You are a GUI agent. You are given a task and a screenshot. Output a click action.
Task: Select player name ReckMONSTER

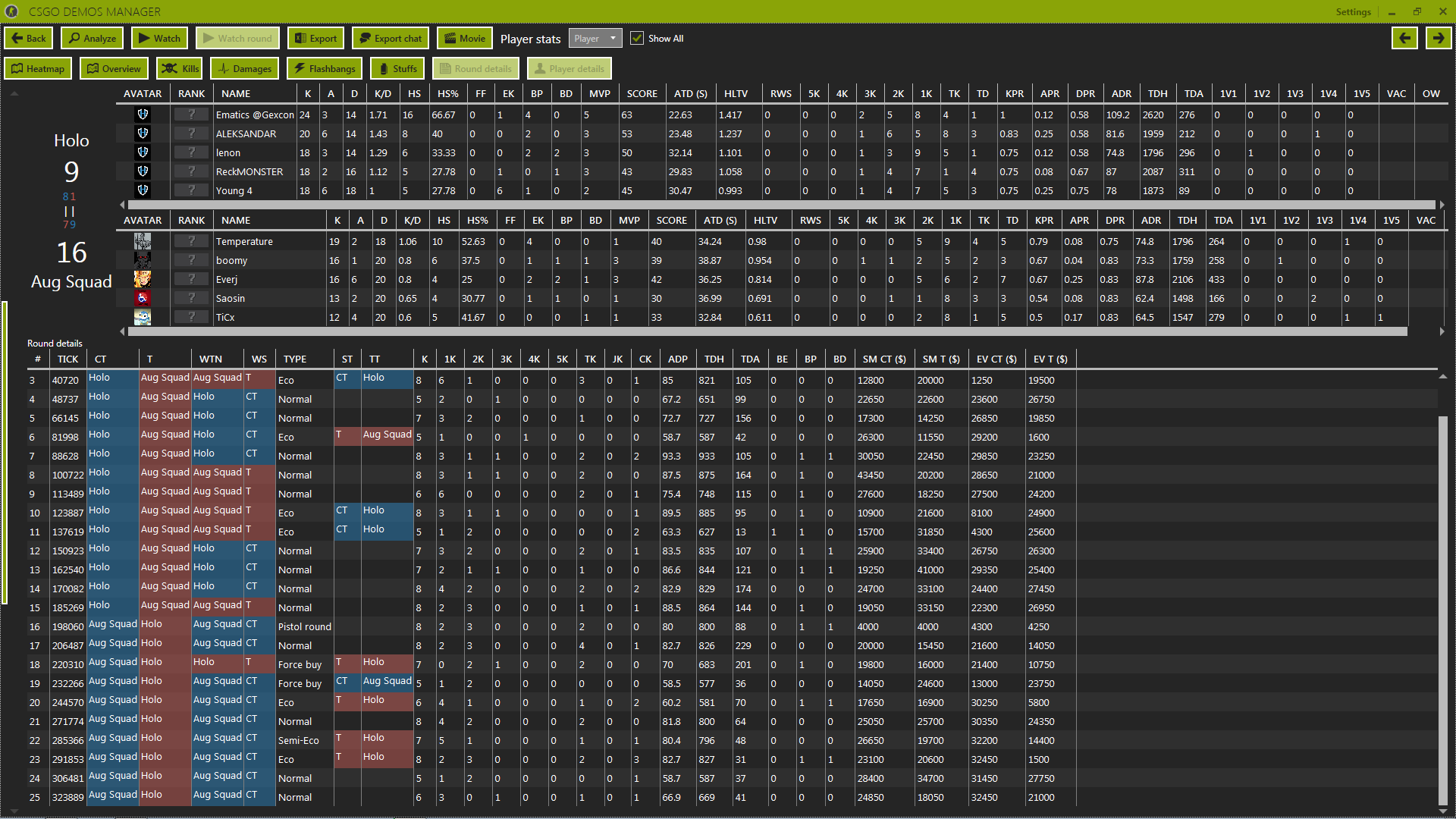pos(249,171)
